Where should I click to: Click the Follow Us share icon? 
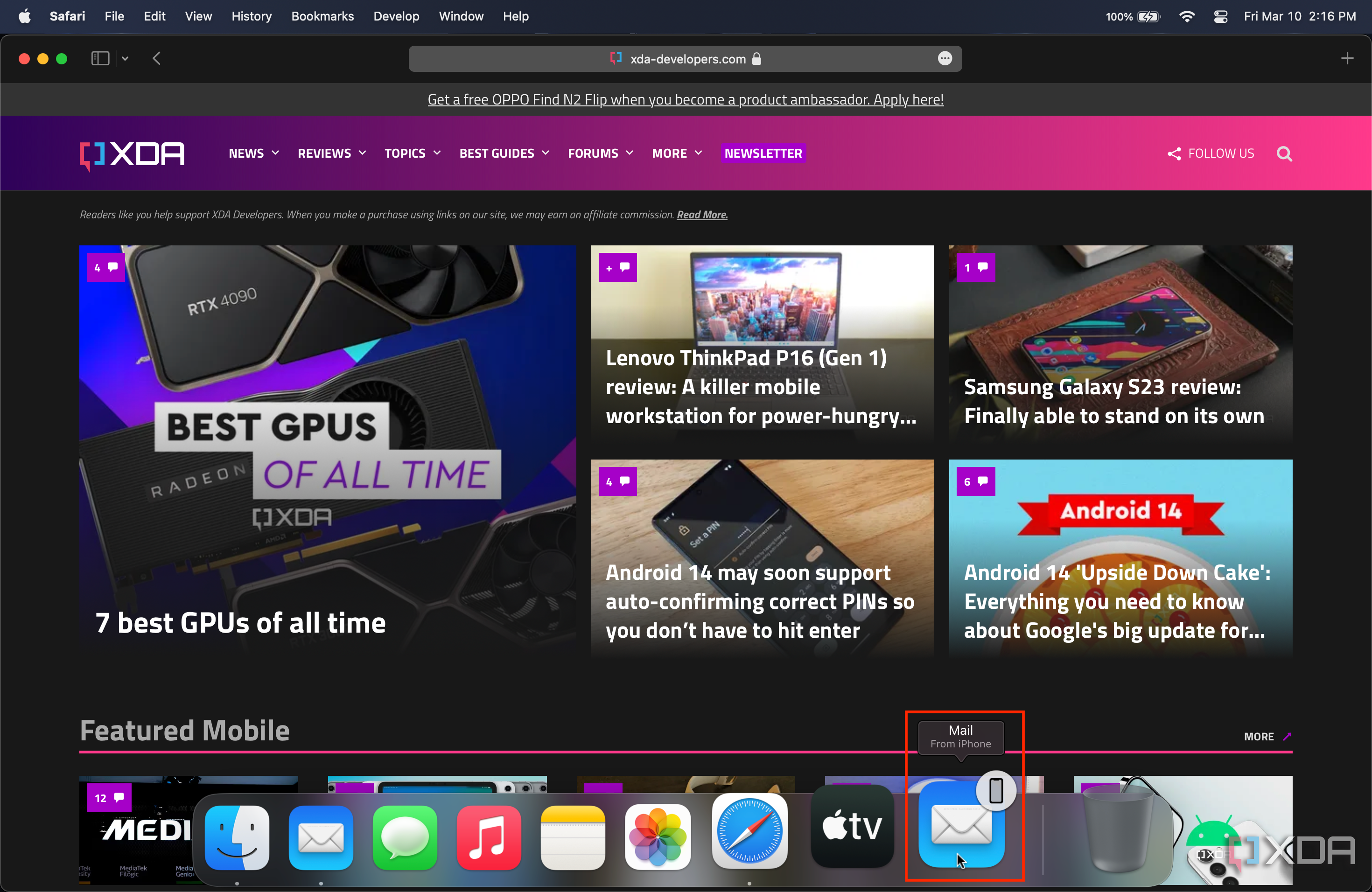(1174, 154)
